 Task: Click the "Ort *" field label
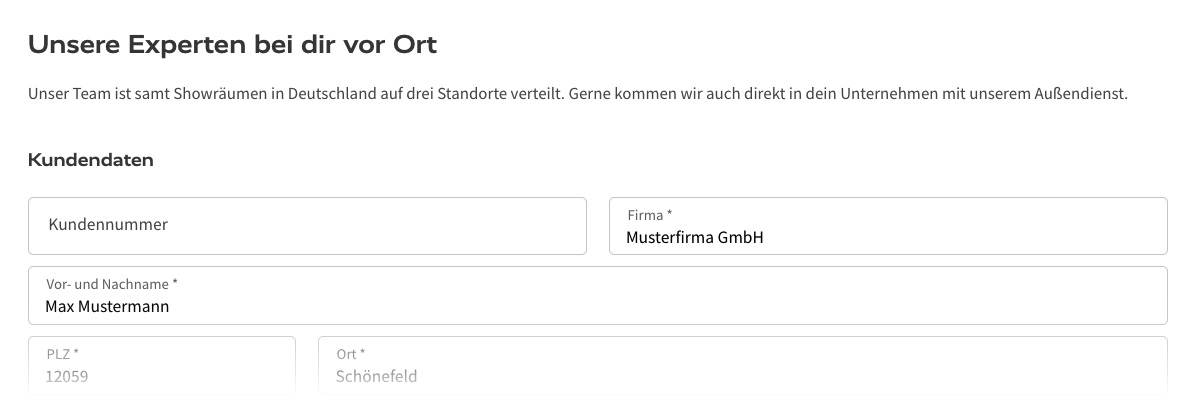coord(351,354)
